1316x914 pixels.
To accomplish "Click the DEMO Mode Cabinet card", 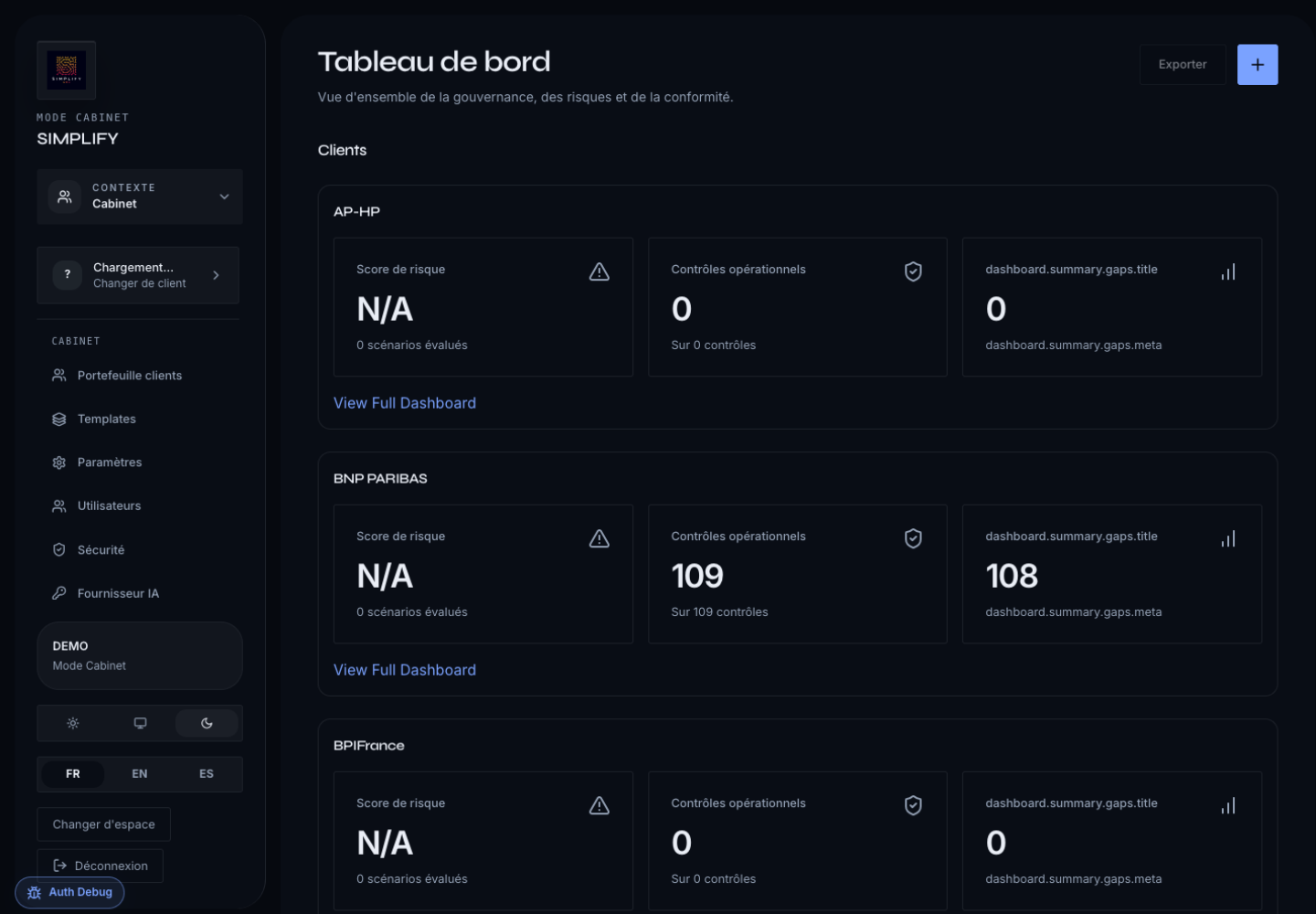I will (140, 655).
